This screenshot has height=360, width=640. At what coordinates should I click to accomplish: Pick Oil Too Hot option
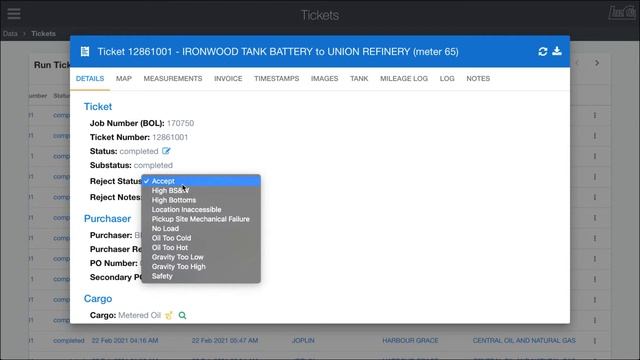[x=201, y=247]
